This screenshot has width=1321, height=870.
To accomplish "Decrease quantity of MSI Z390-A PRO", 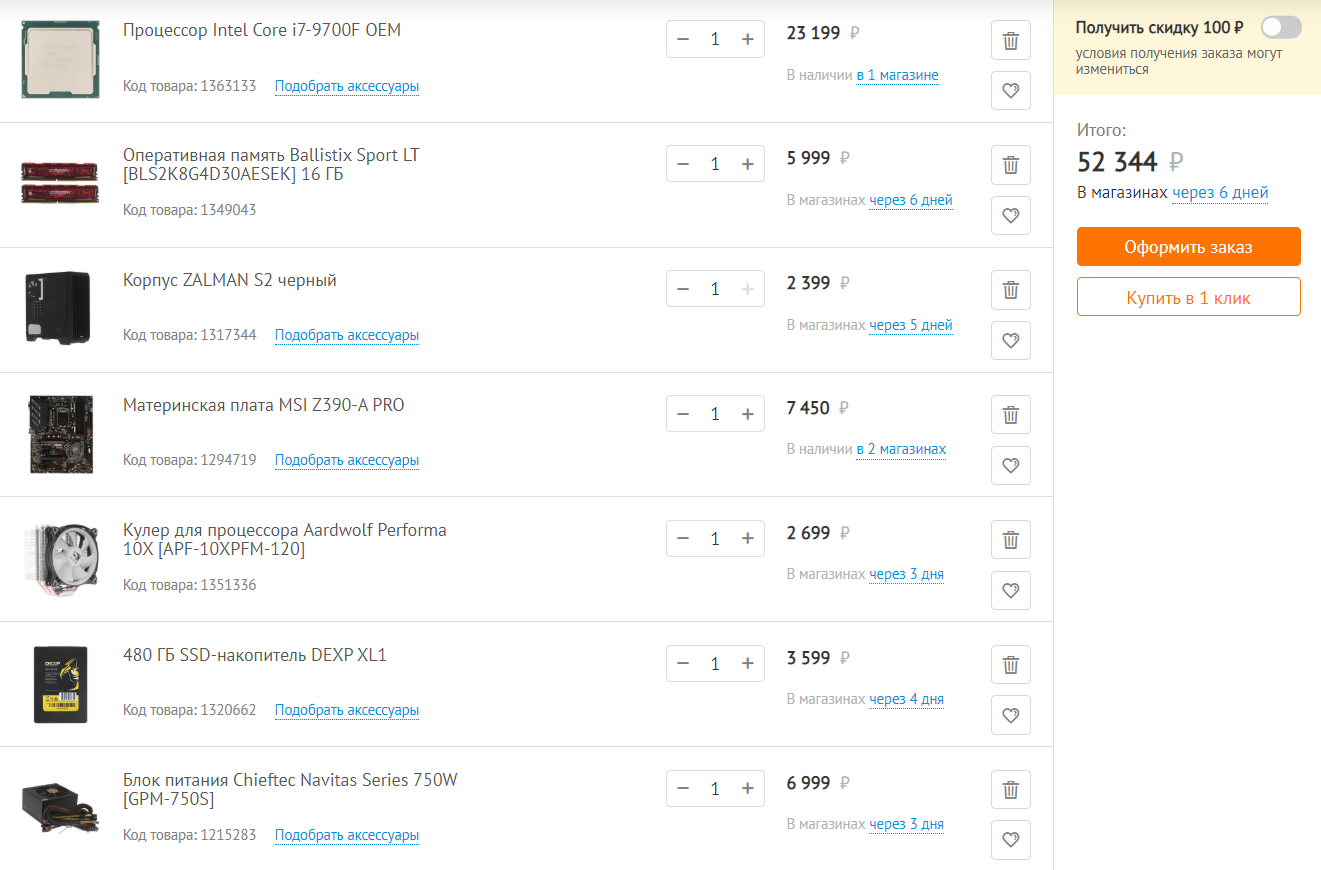I will tap(683, 414).
